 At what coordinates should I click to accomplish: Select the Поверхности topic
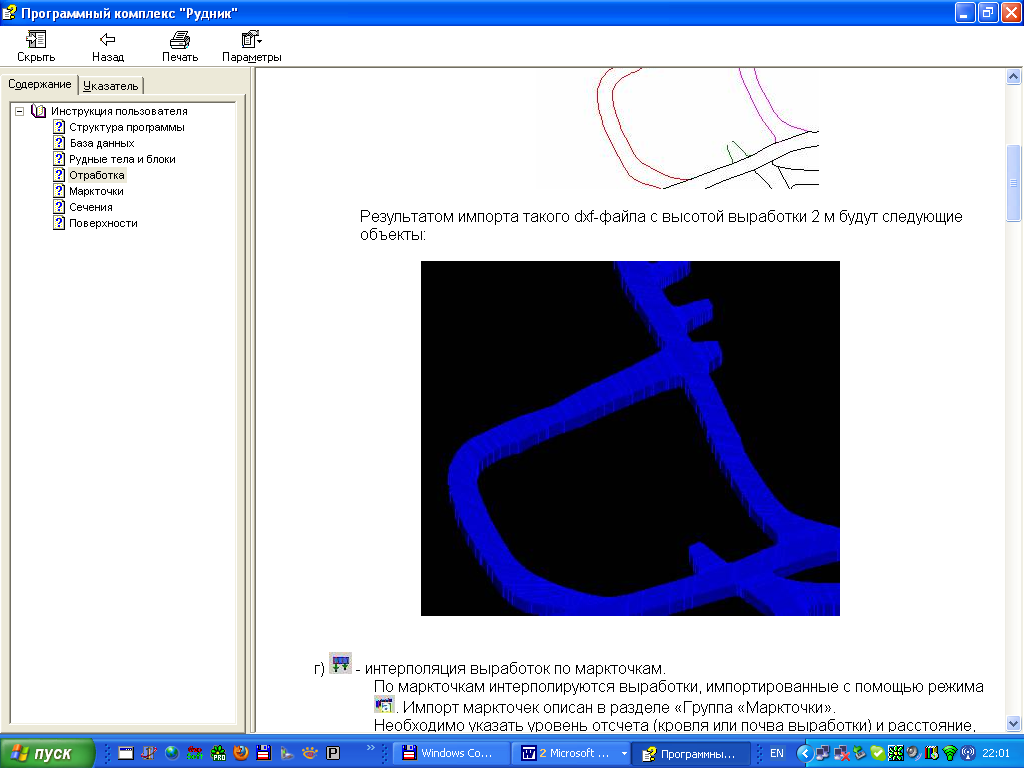pyautogui.click(x=103, y=223)
